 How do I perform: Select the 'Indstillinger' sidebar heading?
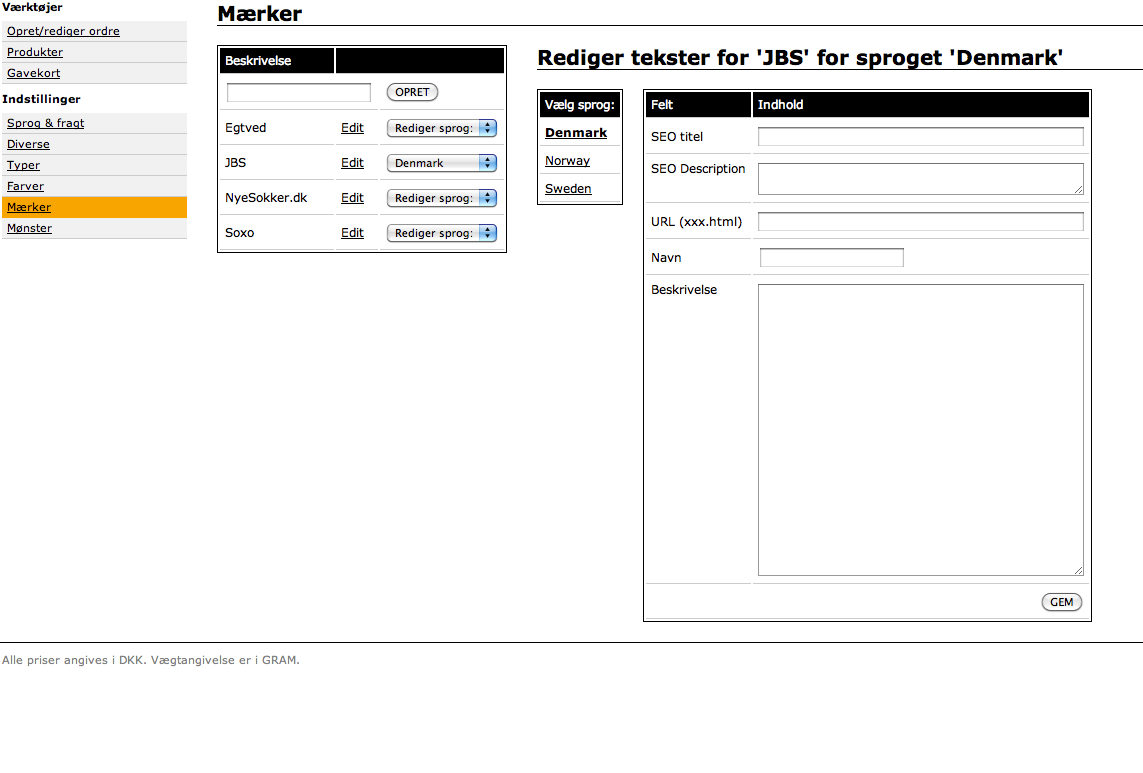click(42, 99)
